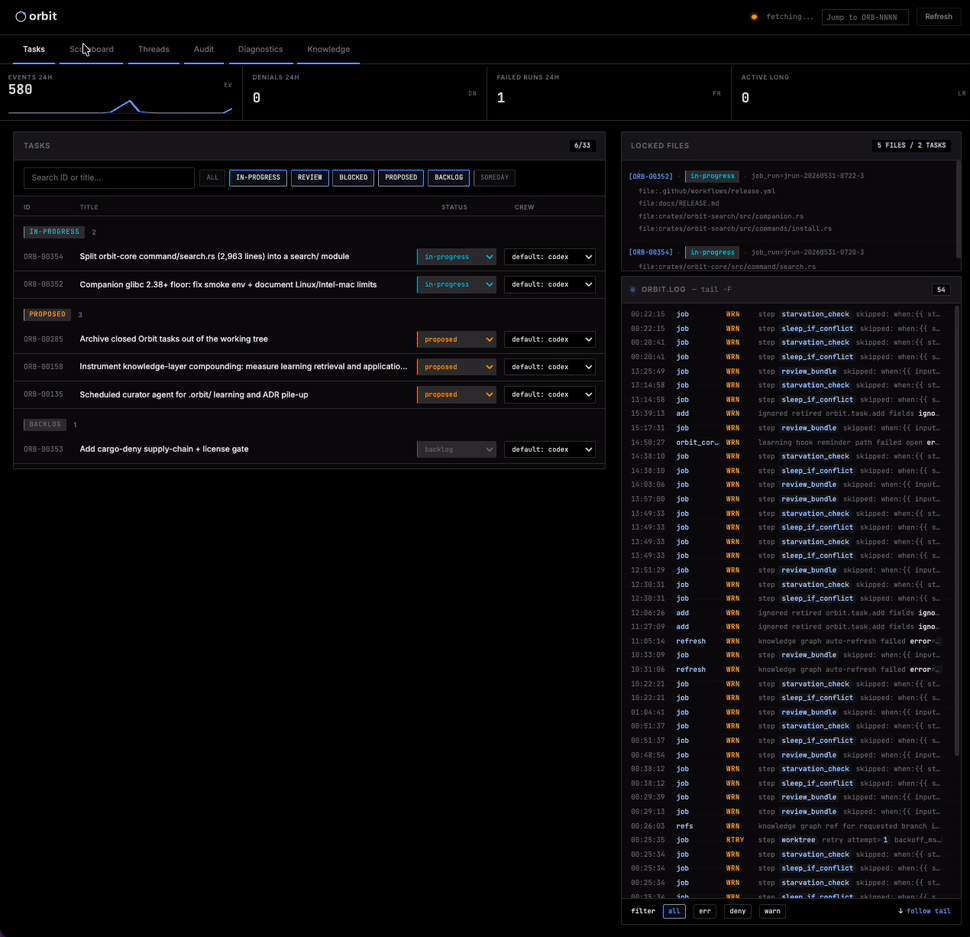Switch to the Threads tab
The height and width of the screenshot is (937, 970).
pyautogui.click(x=153, y=49)
